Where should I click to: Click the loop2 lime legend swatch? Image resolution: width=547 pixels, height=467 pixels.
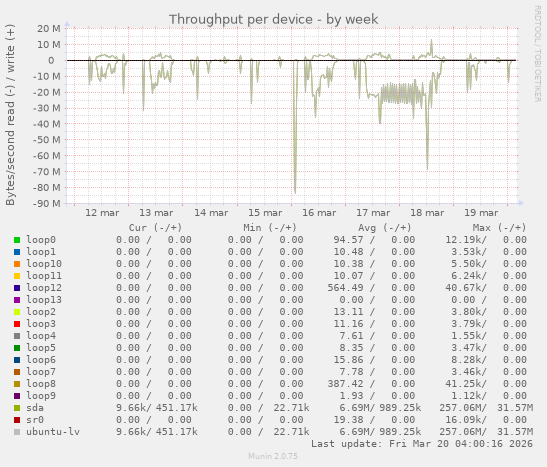coord(17,312)
